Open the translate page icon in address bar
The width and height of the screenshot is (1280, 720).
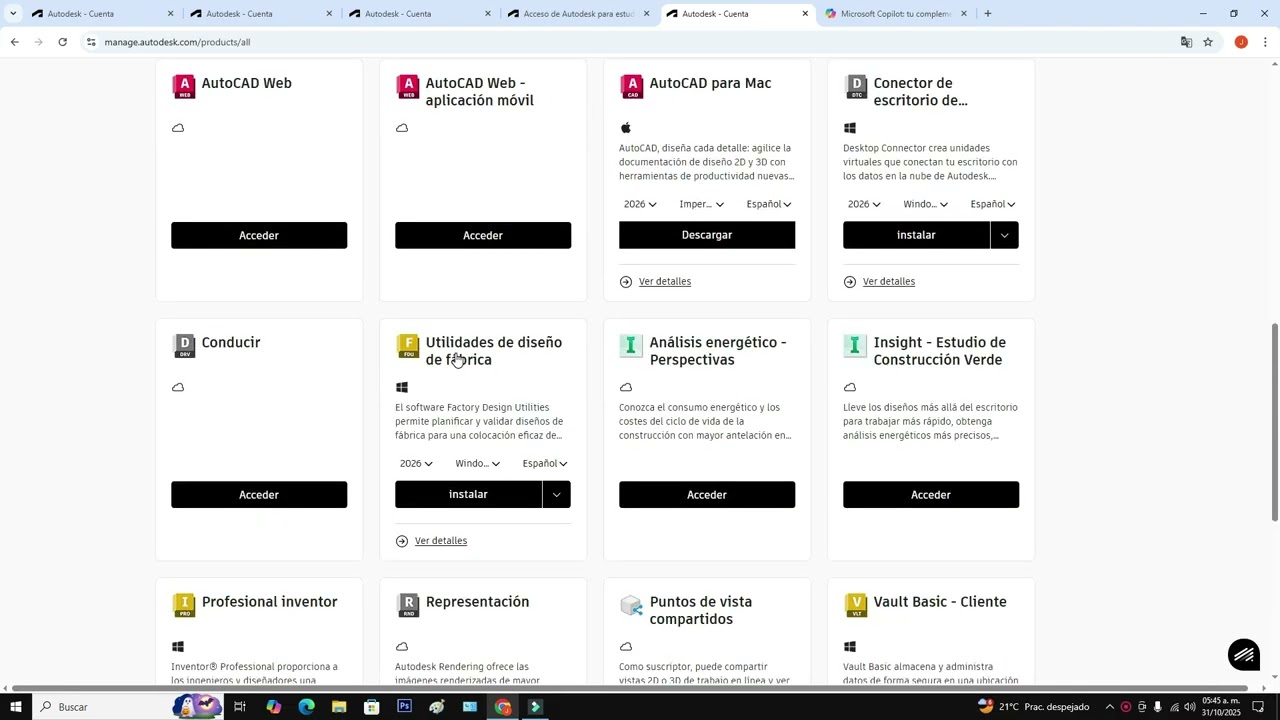tap(1186, 42)
